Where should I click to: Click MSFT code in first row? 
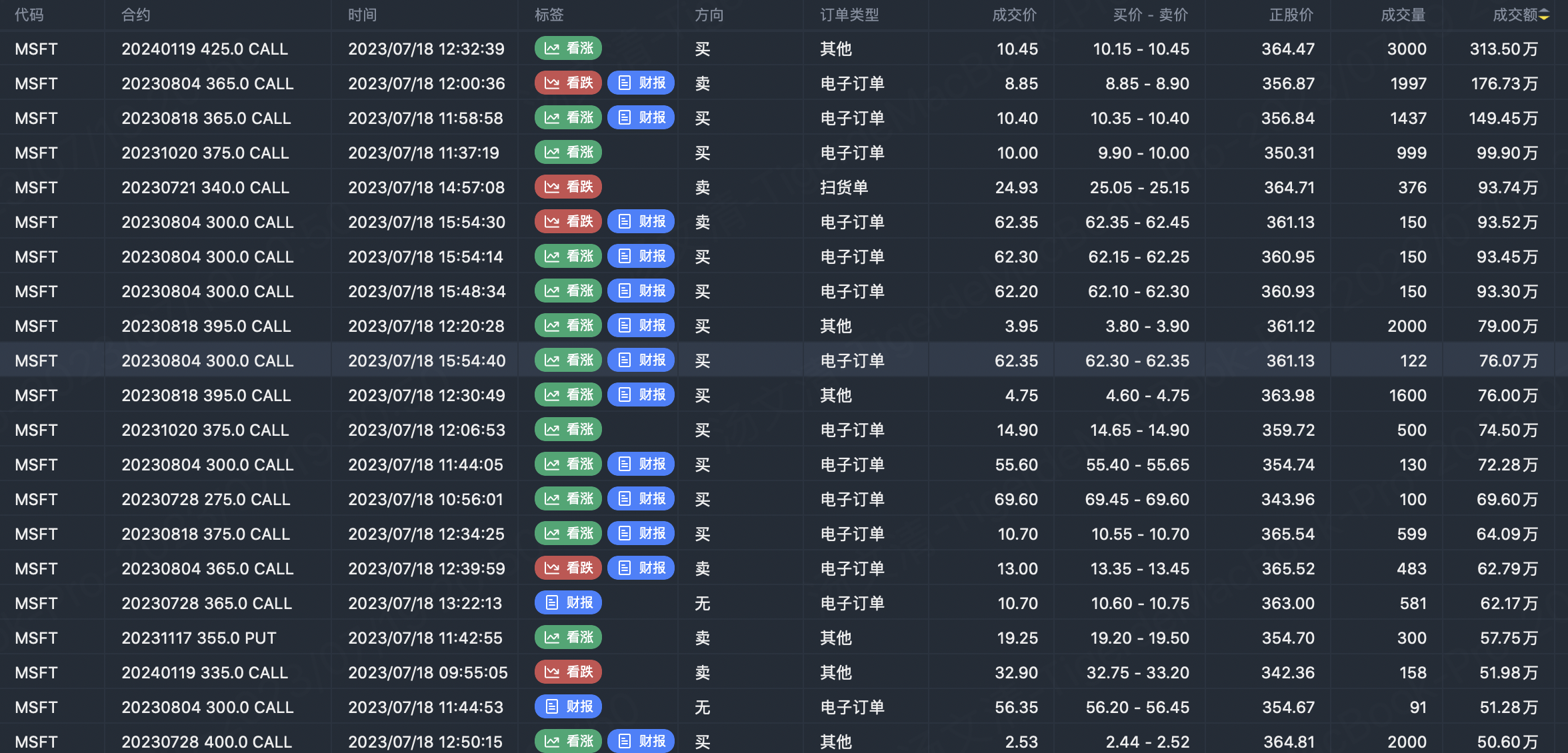36,49
